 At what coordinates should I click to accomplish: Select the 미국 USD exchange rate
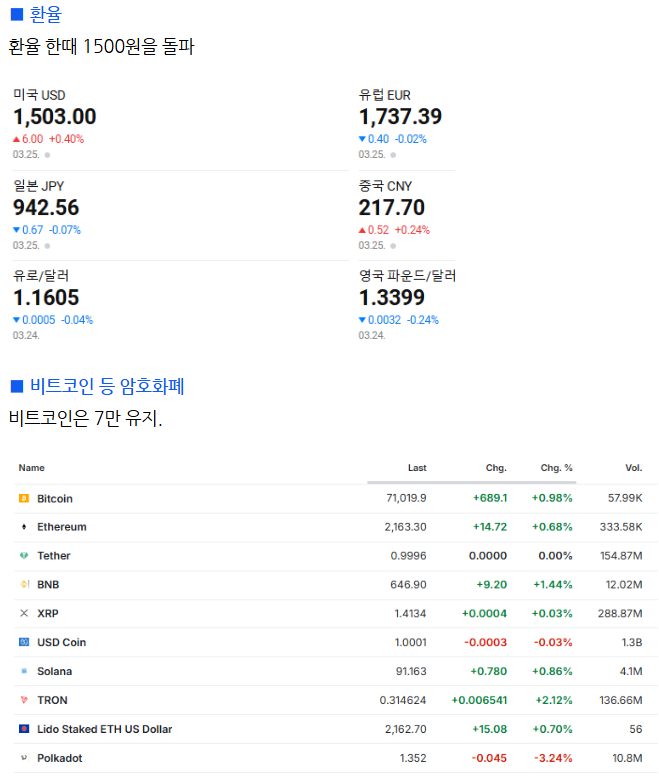tap(55, 117)
